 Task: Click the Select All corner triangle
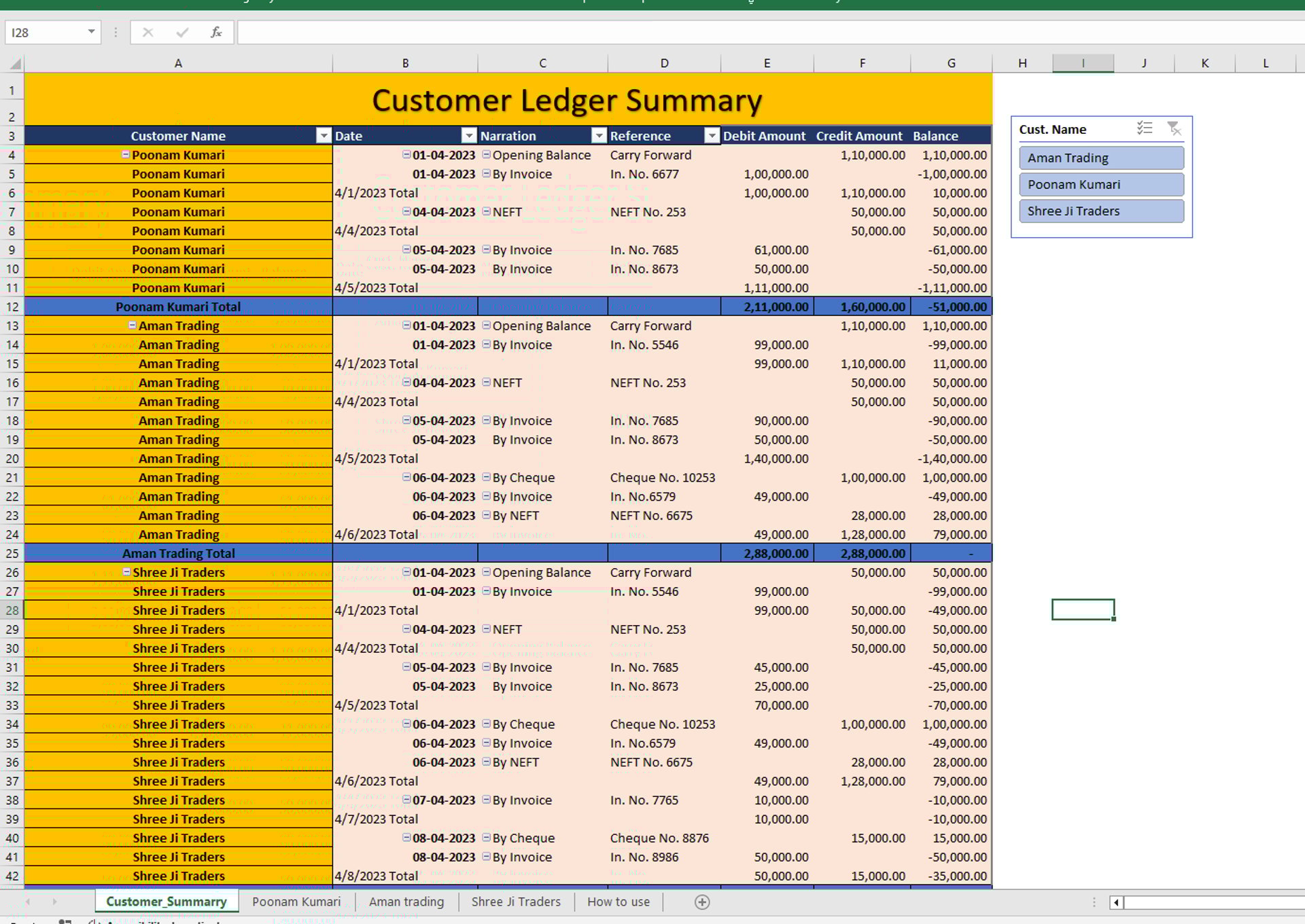pyautogui.click(x=14, y=64)
